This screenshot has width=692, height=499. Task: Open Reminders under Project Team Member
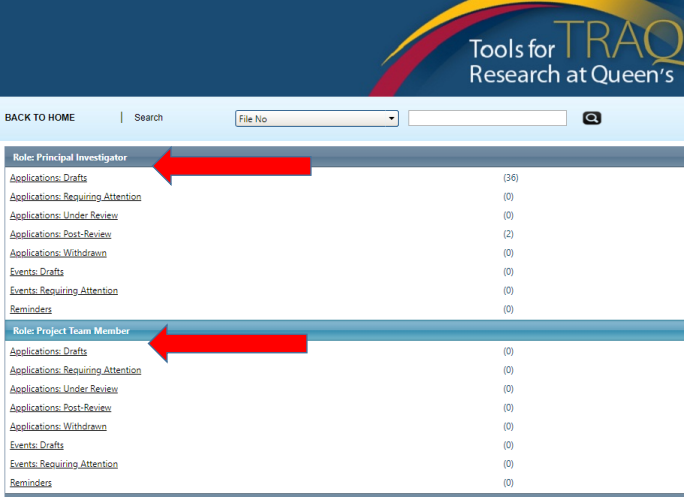tap(31, 483)
